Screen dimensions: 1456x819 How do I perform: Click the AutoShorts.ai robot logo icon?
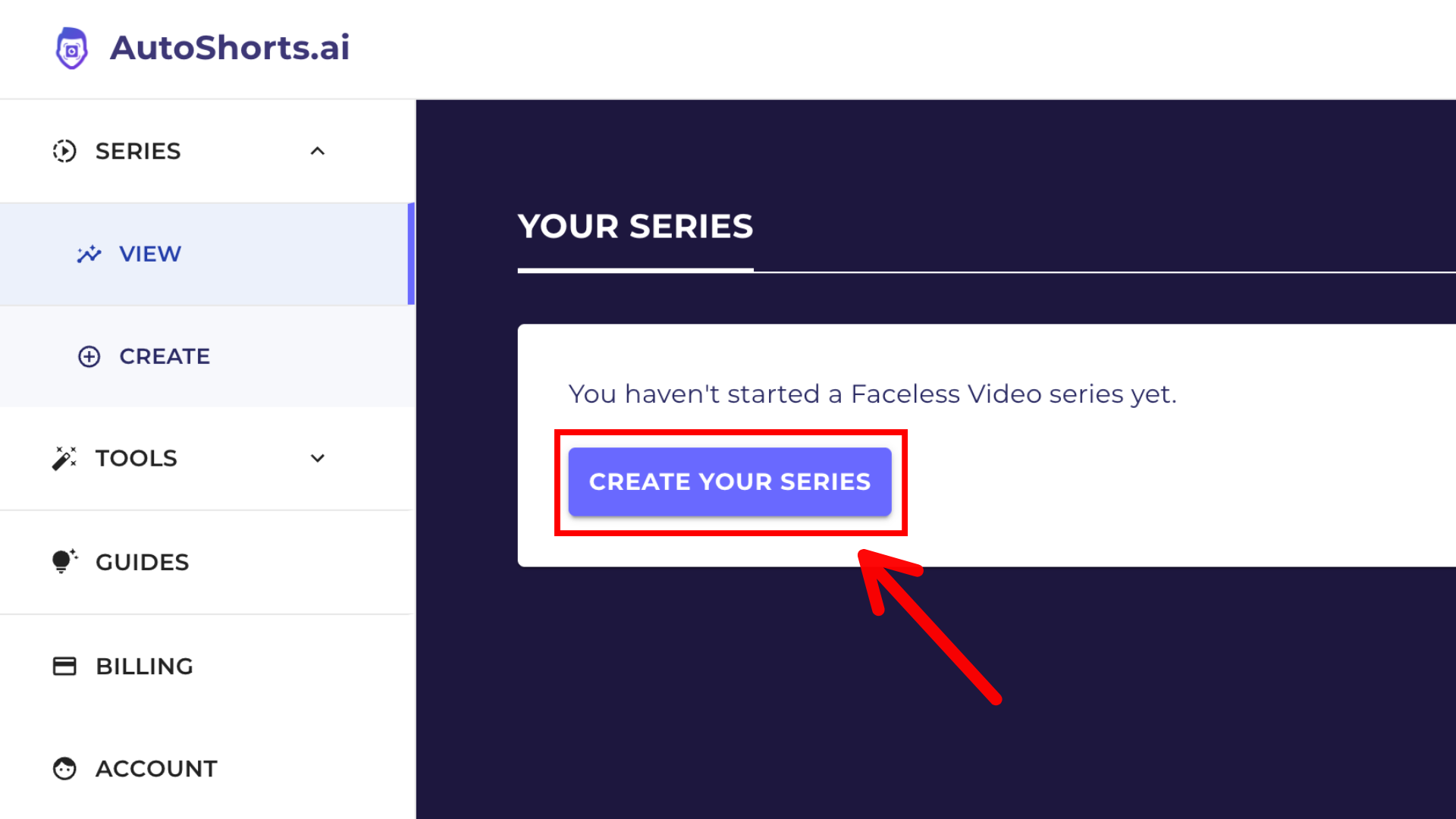pyautogui.click(x=72, y=49)
